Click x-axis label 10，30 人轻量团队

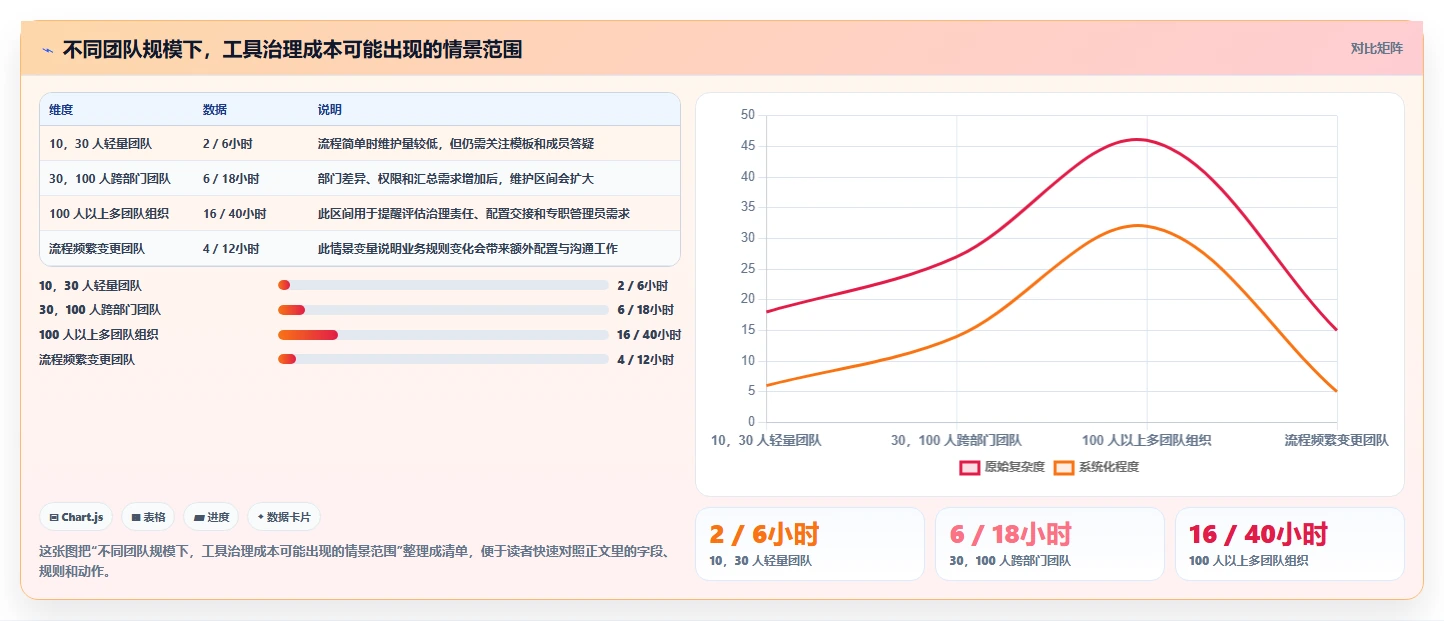pyautogui.click(x=766, y=440)
